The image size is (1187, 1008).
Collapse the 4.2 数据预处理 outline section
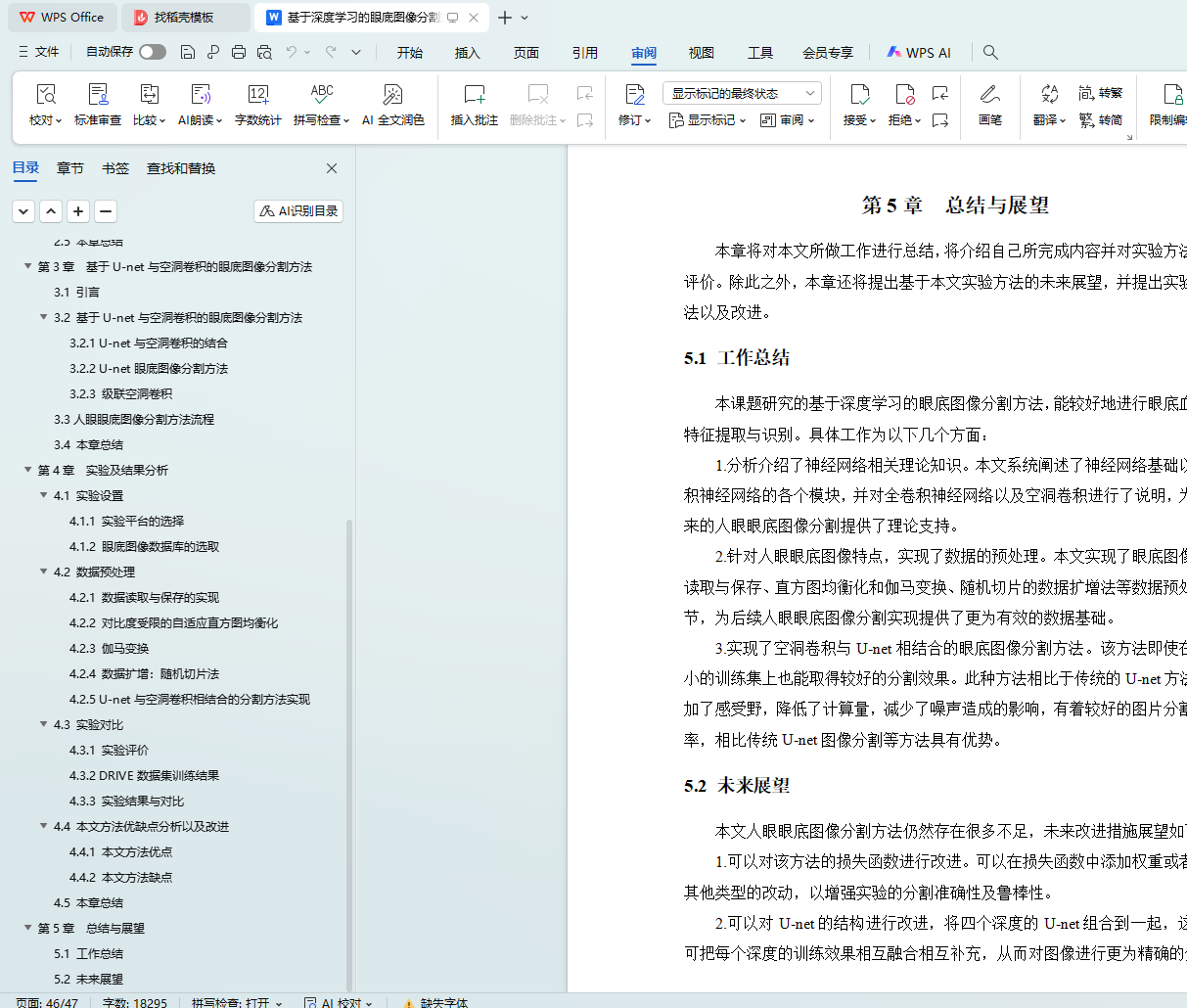[44, 572]
